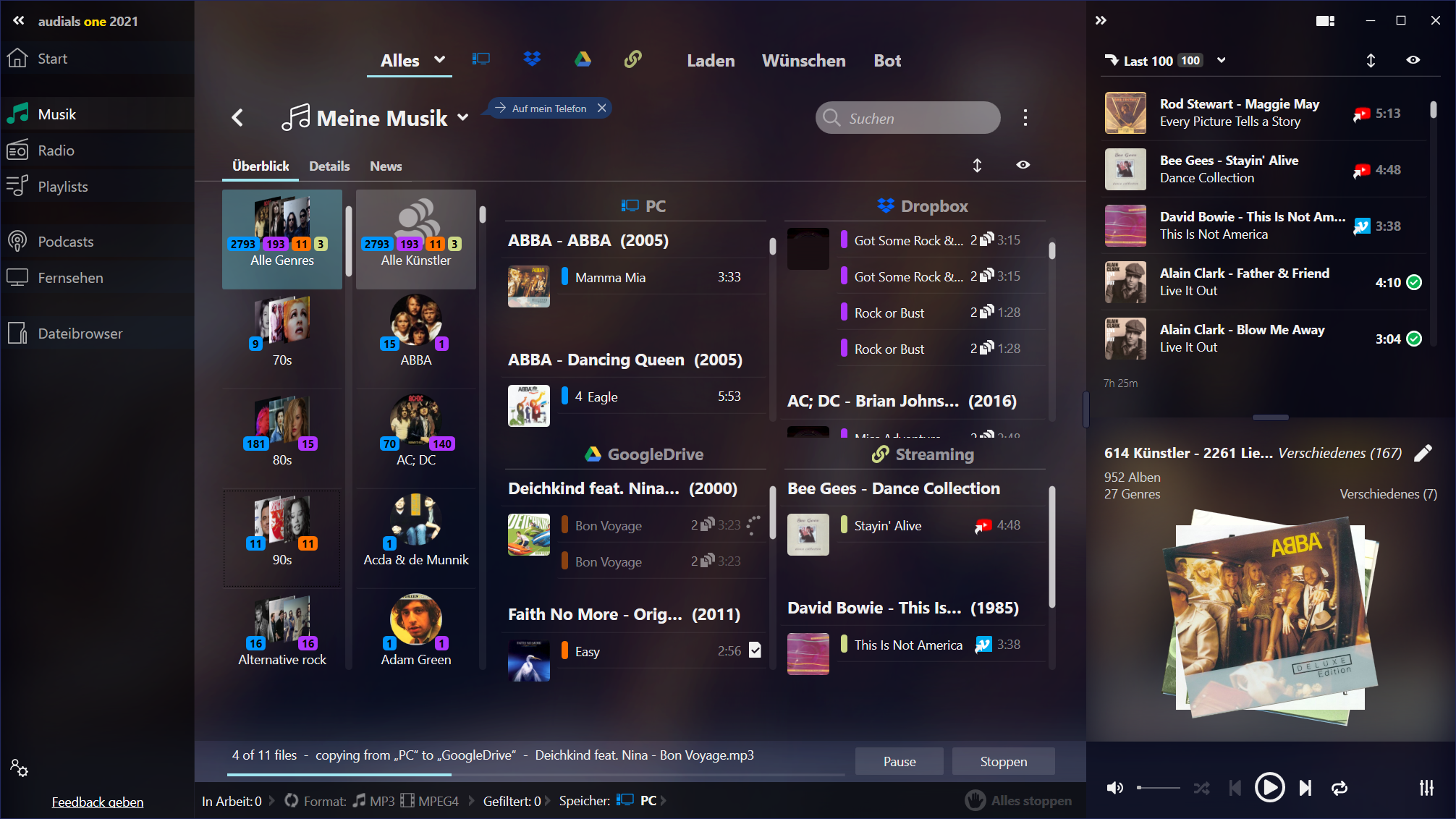
Task: Select the Dropbox source icon in top bar
Action: (x=532, y=59)
